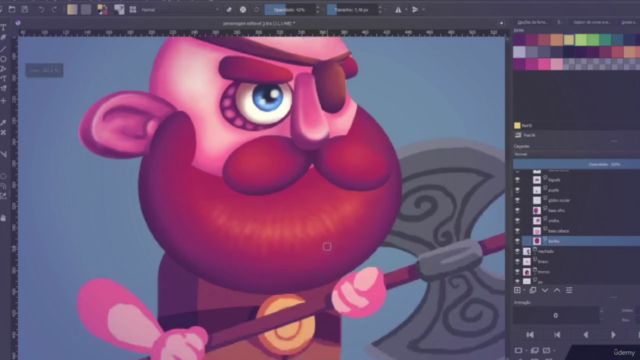Redo the last undone action
The width and height of the screenshot is (640, 360).
coord(54,9)
